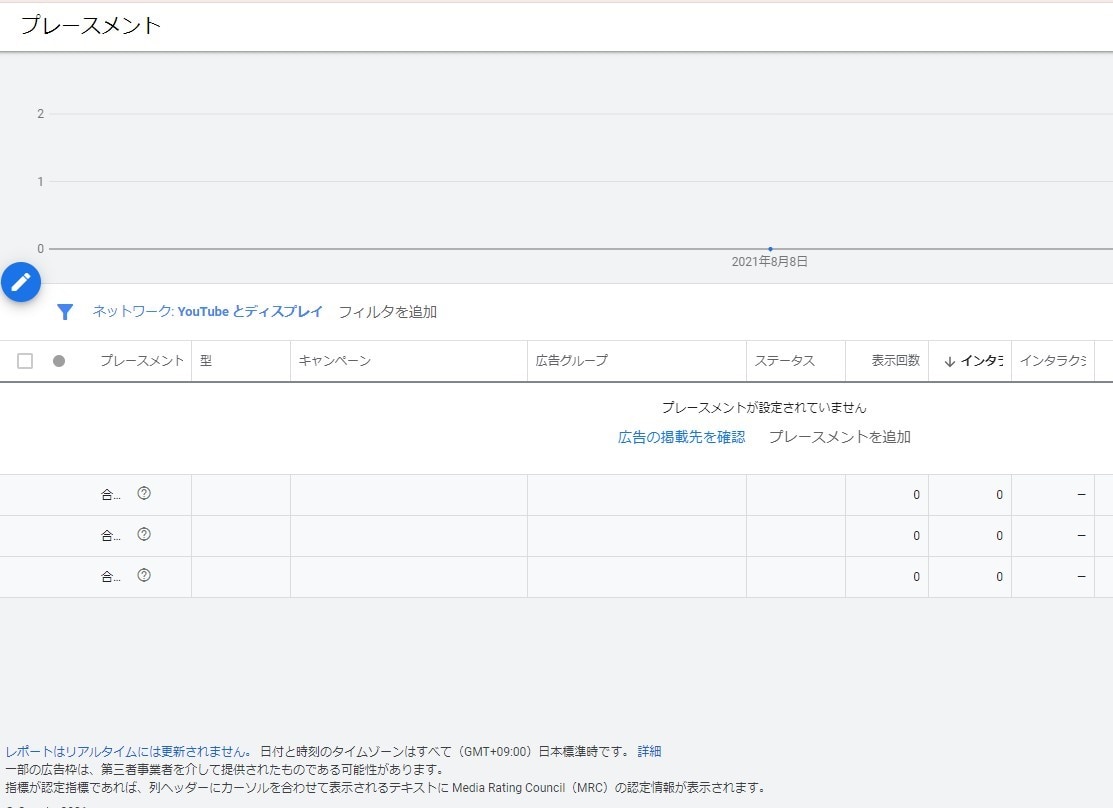Open レポートはリアルタイムには更新されません link

tap(128, 751)
